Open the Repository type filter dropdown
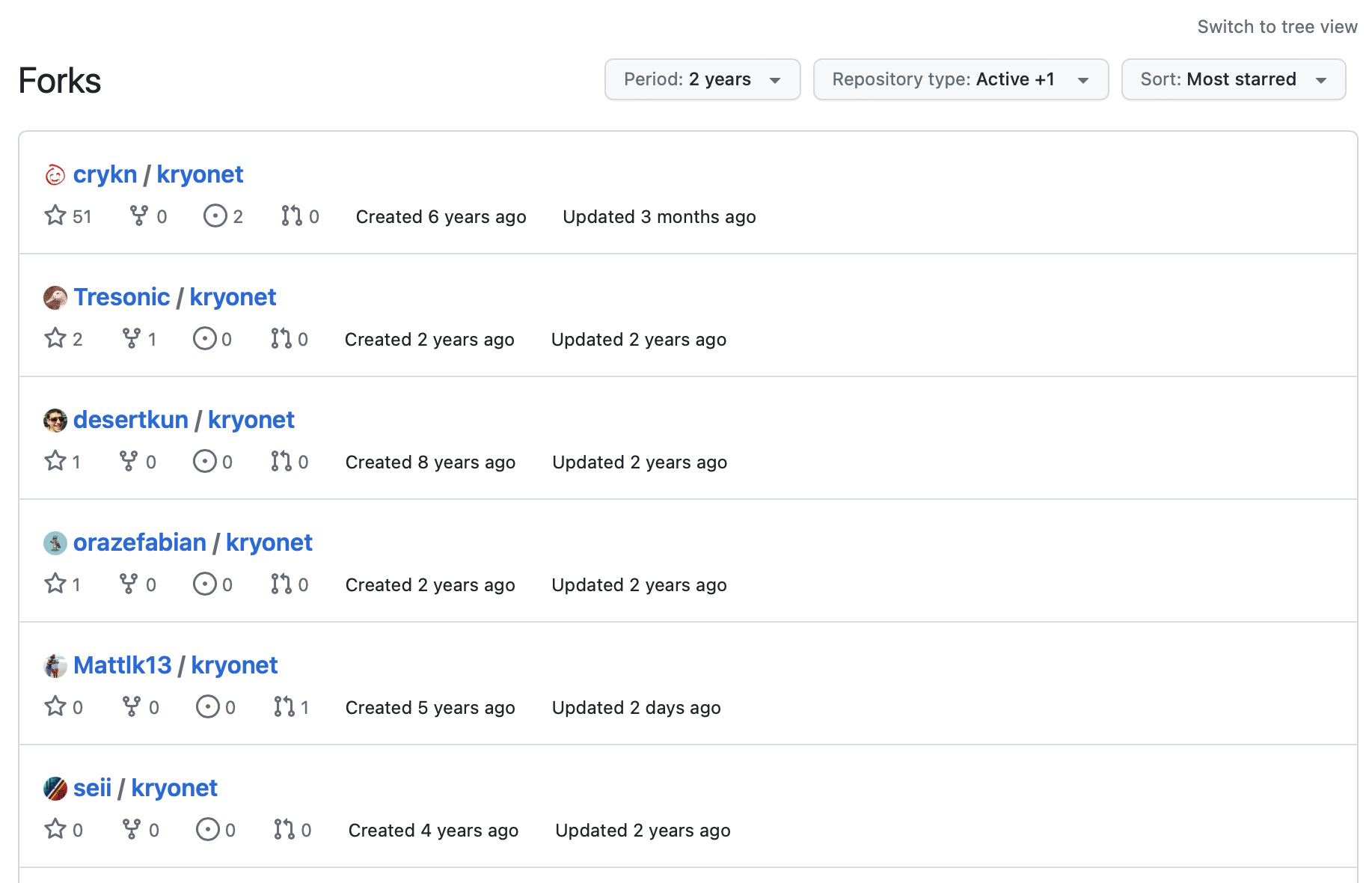1372x883 pixels. click(x=960, y=79)
